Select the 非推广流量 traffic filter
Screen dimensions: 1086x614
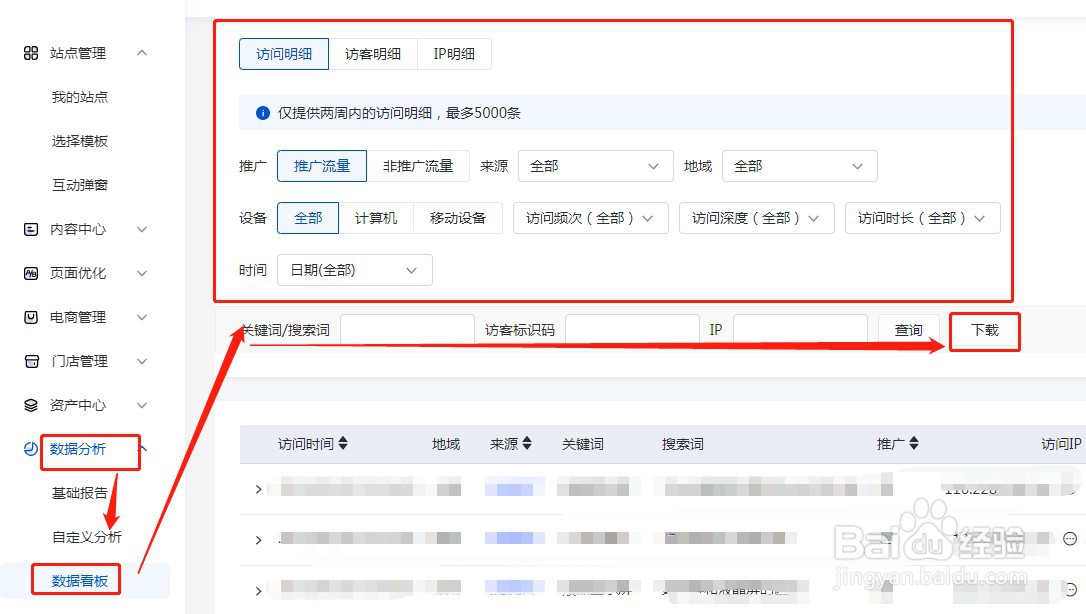click(x=417, y=166)
